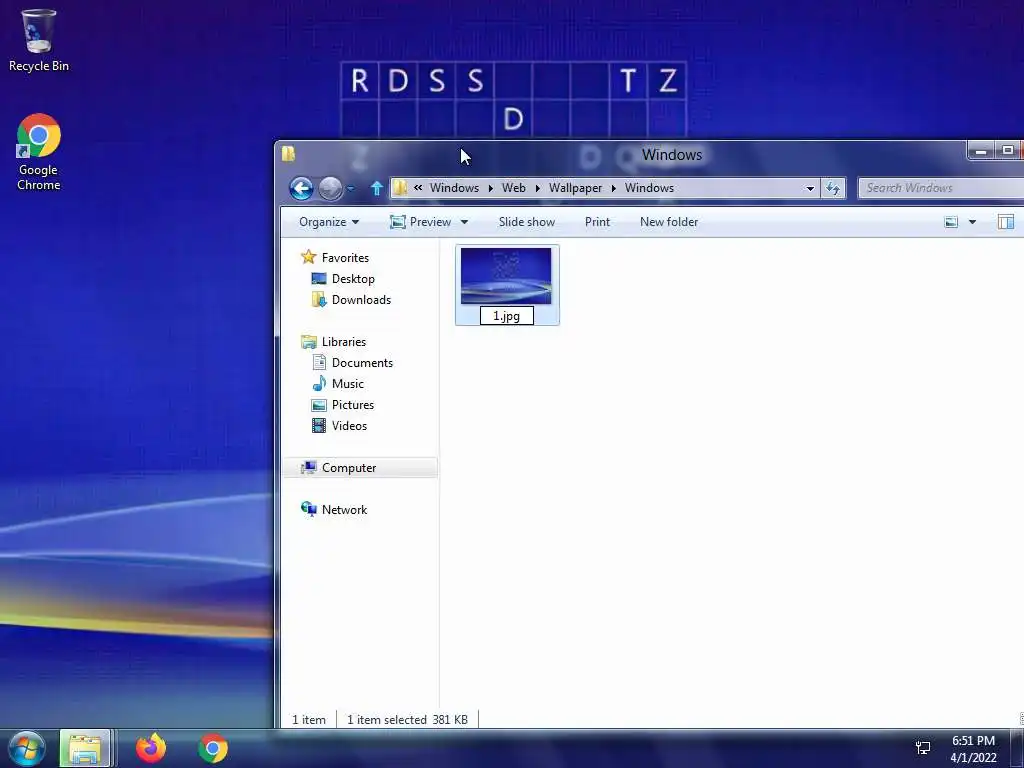Viewport: 1024px width, 768px height.
Task: Expand arrow after Wallpaper breadcrumb
Action: 614,188
